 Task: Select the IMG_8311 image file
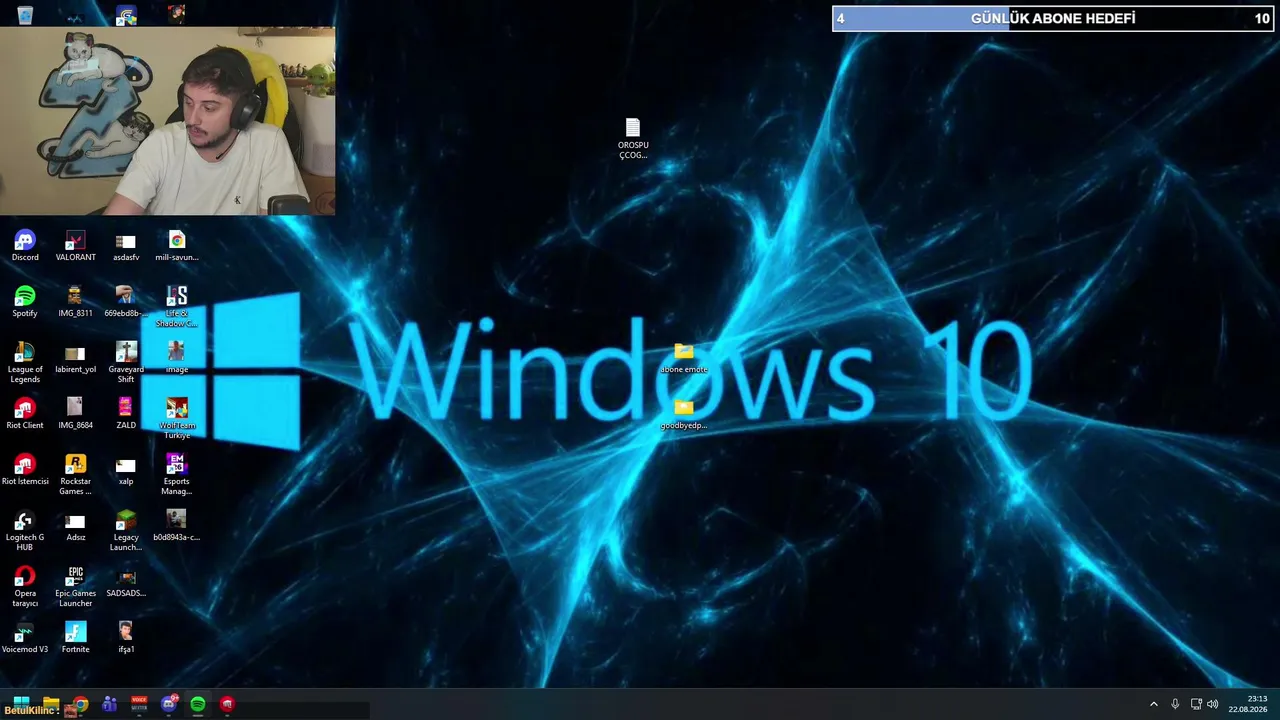(x=75, y=302)
